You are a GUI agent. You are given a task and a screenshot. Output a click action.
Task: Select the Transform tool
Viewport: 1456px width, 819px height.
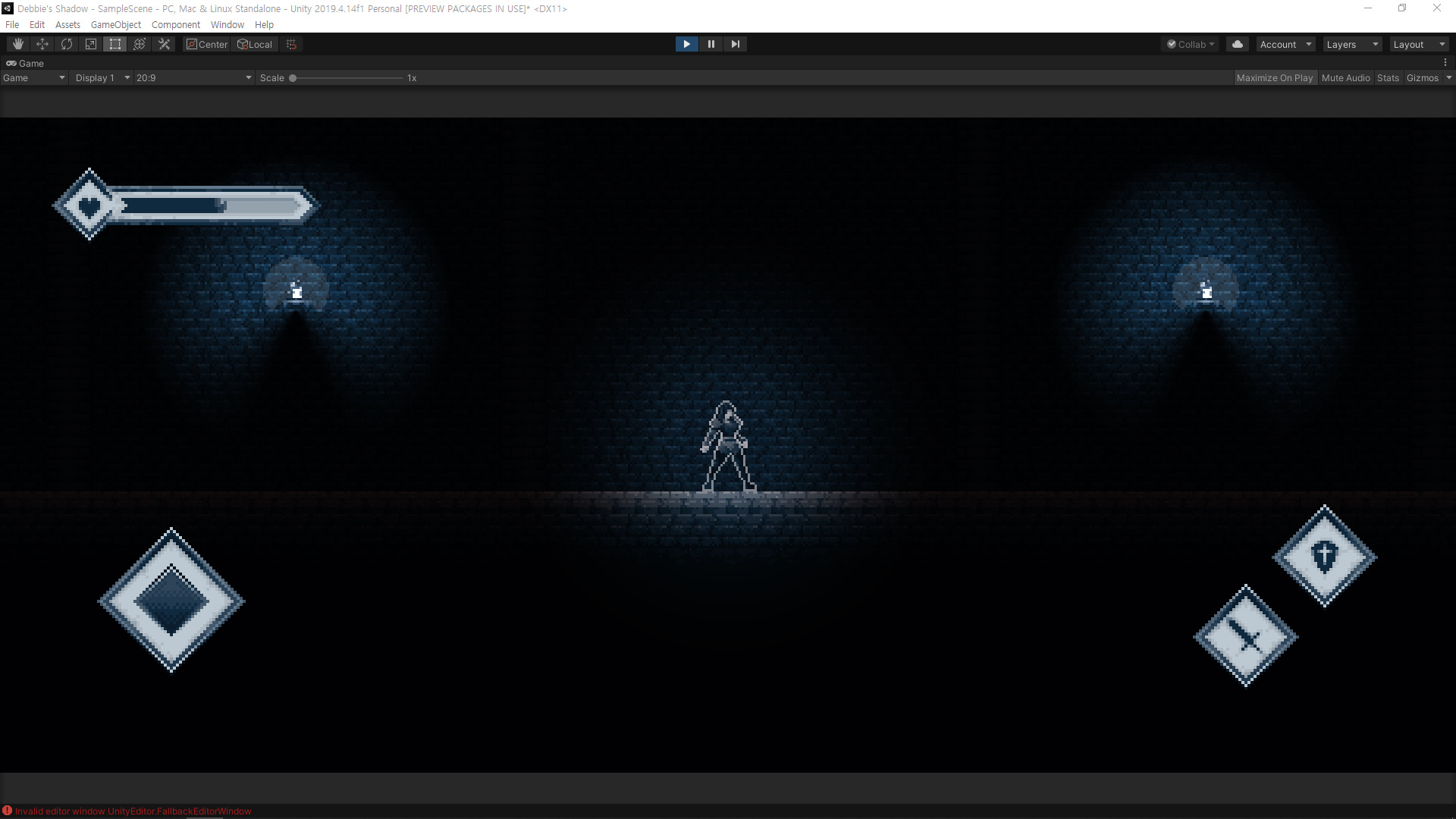coord(140,44)
